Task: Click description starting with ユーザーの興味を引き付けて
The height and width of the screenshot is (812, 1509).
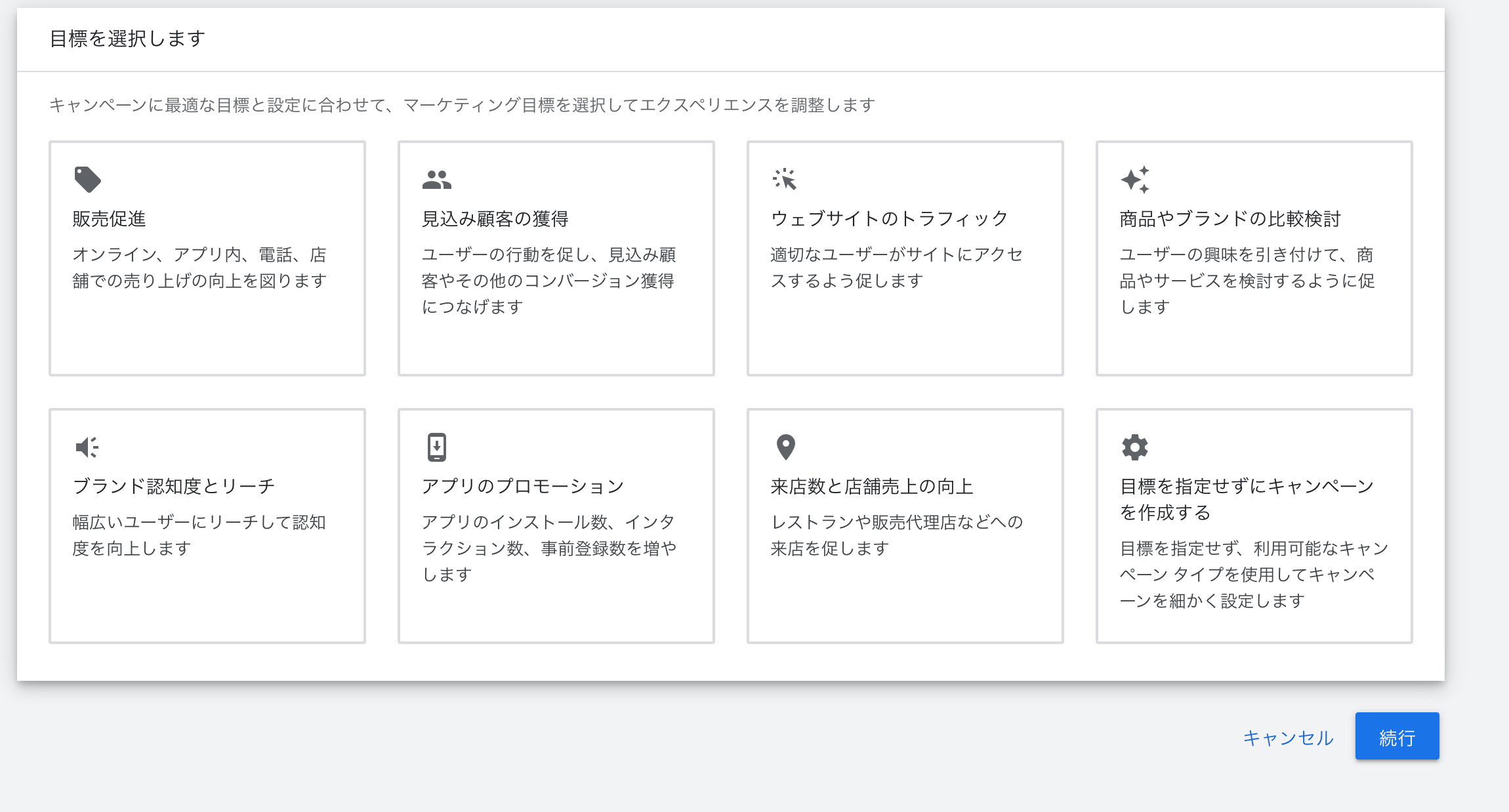Action: [x=1247, y=281]
